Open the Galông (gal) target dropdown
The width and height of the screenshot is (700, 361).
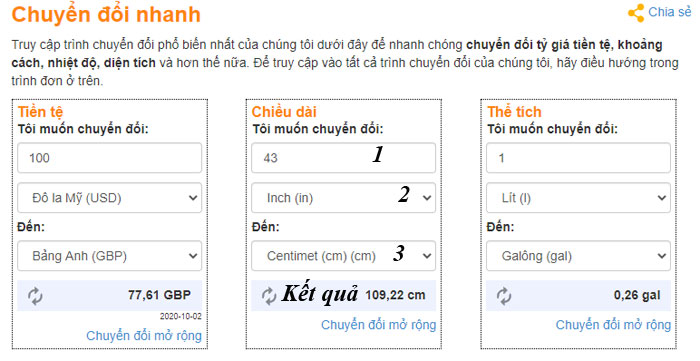pos(578,256)
